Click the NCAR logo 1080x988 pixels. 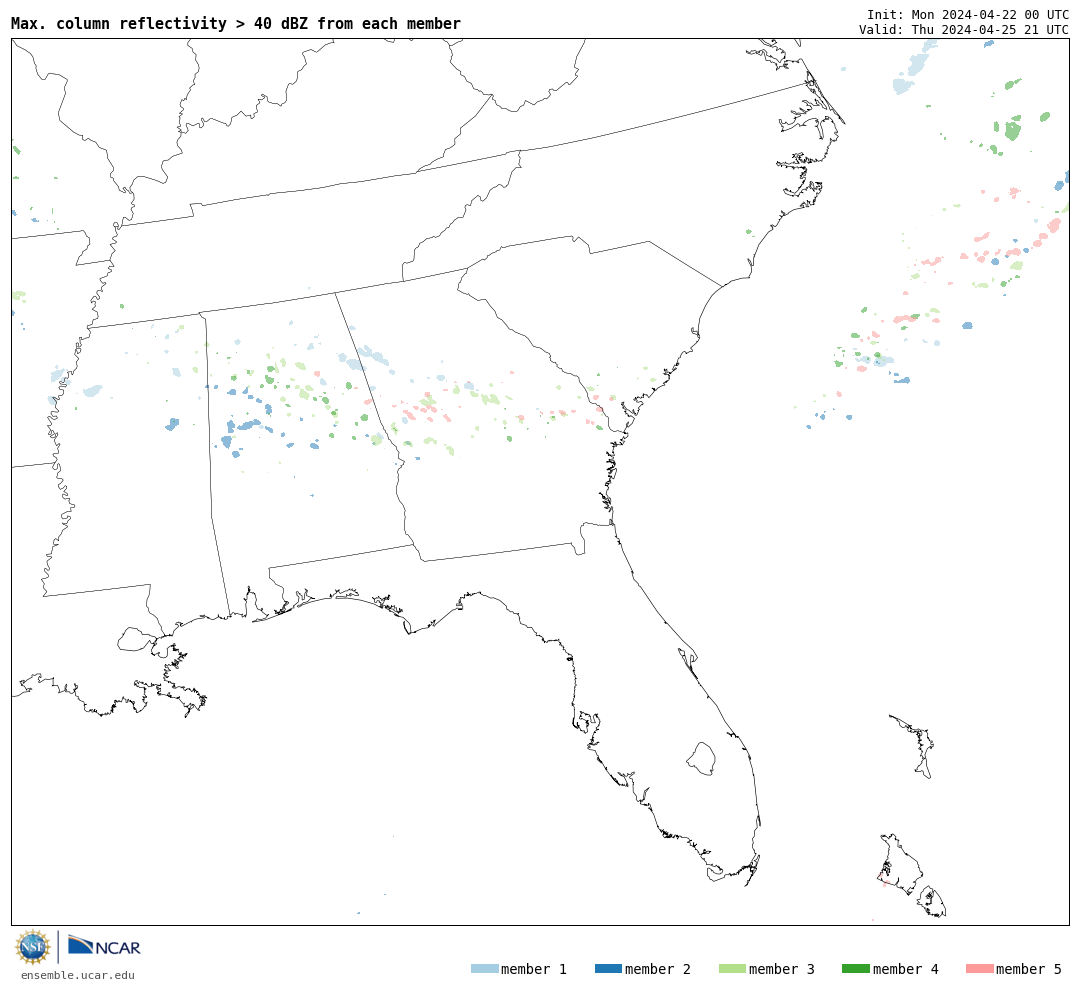tap(105, 946)
